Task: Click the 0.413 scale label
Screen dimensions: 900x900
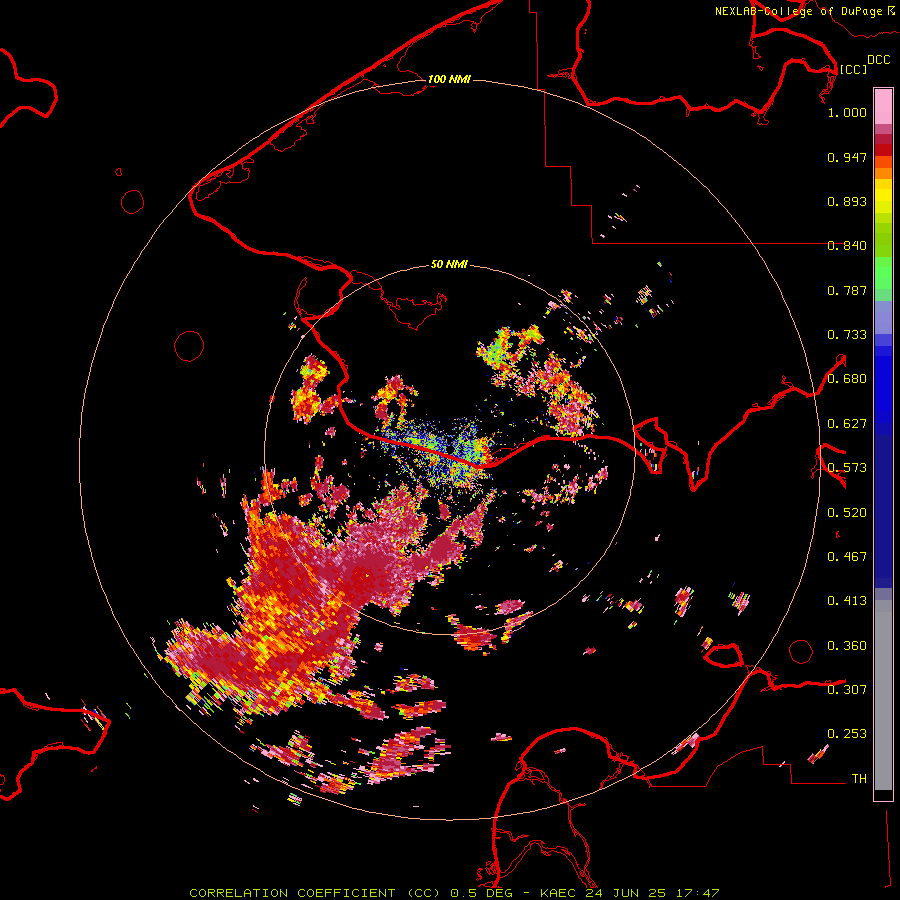Action: [847, 601]
